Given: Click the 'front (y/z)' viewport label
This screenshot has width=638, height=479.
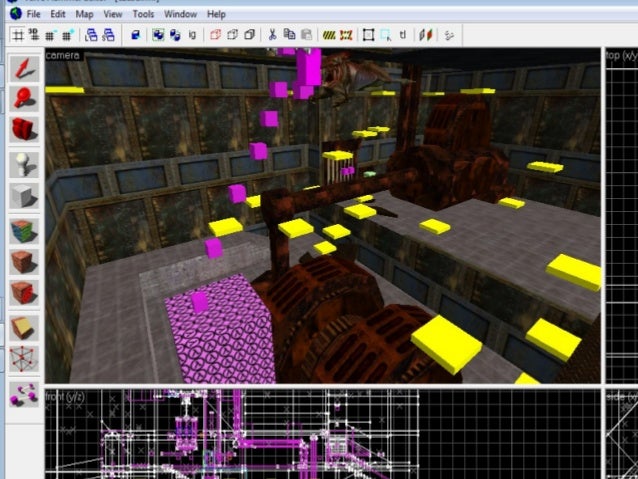Looking at the screenshot, I should (x=66, y=396).
